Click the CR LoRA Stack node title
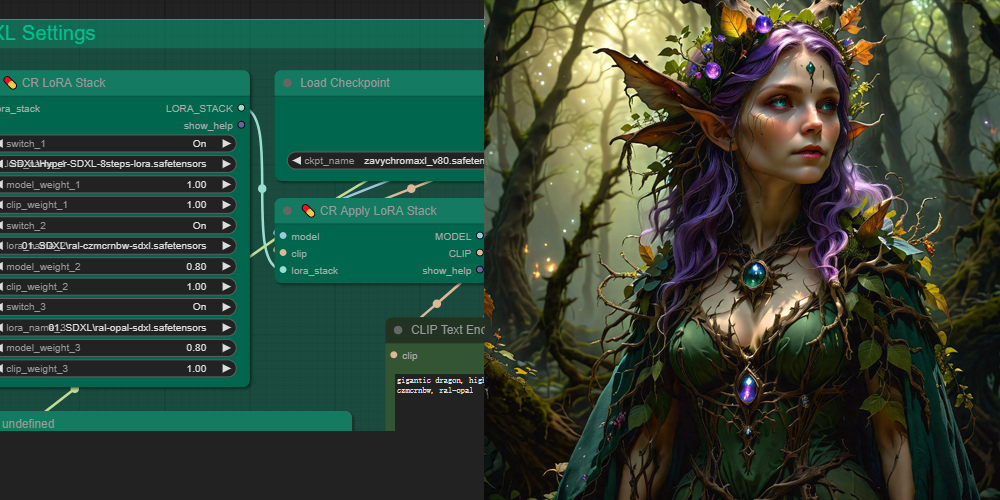The height and width of the screenshot is (500, 1000). 64,82
